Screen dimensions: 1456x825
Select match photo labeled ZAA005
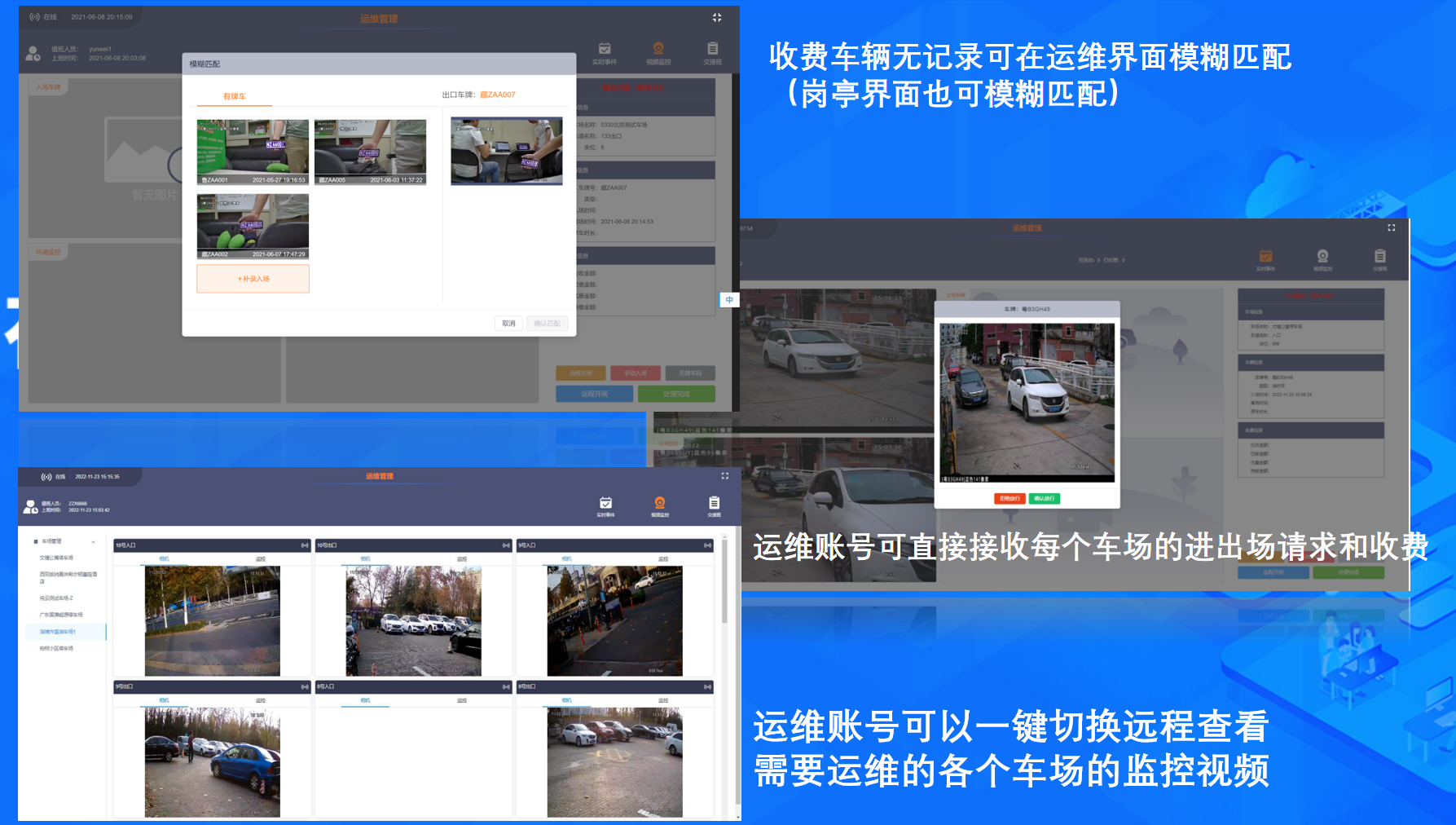370,152
